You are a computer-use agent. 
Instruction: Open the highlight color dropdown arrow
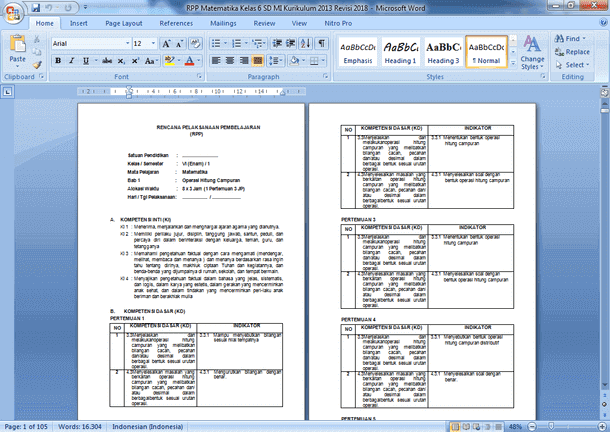[179, 61]
